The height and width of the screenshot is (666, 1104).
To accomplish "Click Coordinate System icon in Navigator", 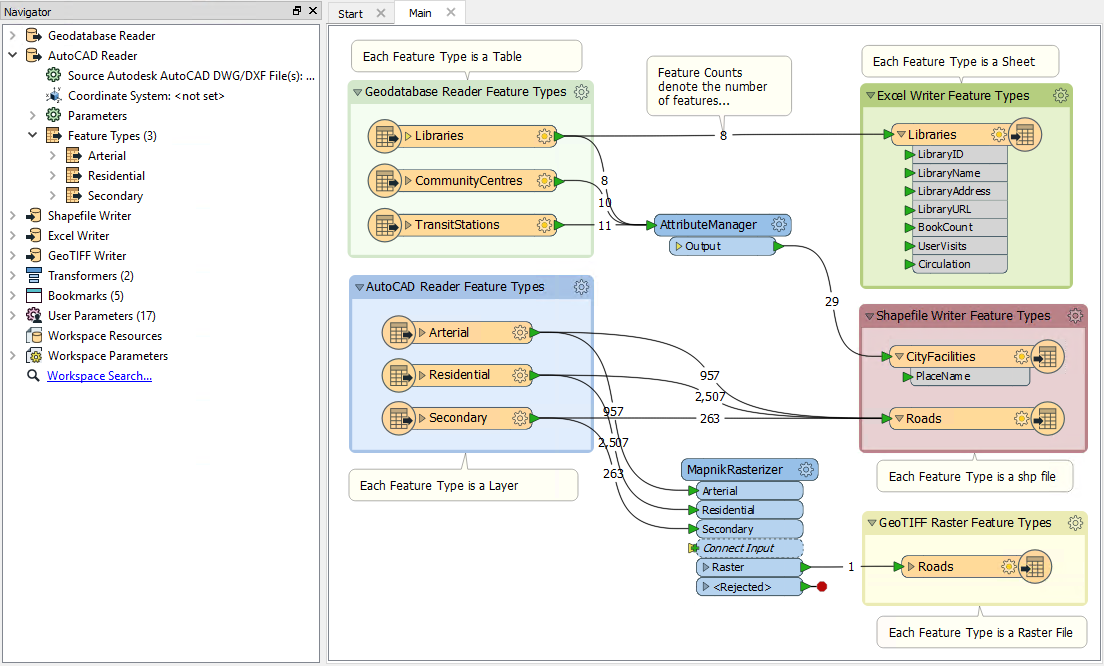I will tap(54, 96).
